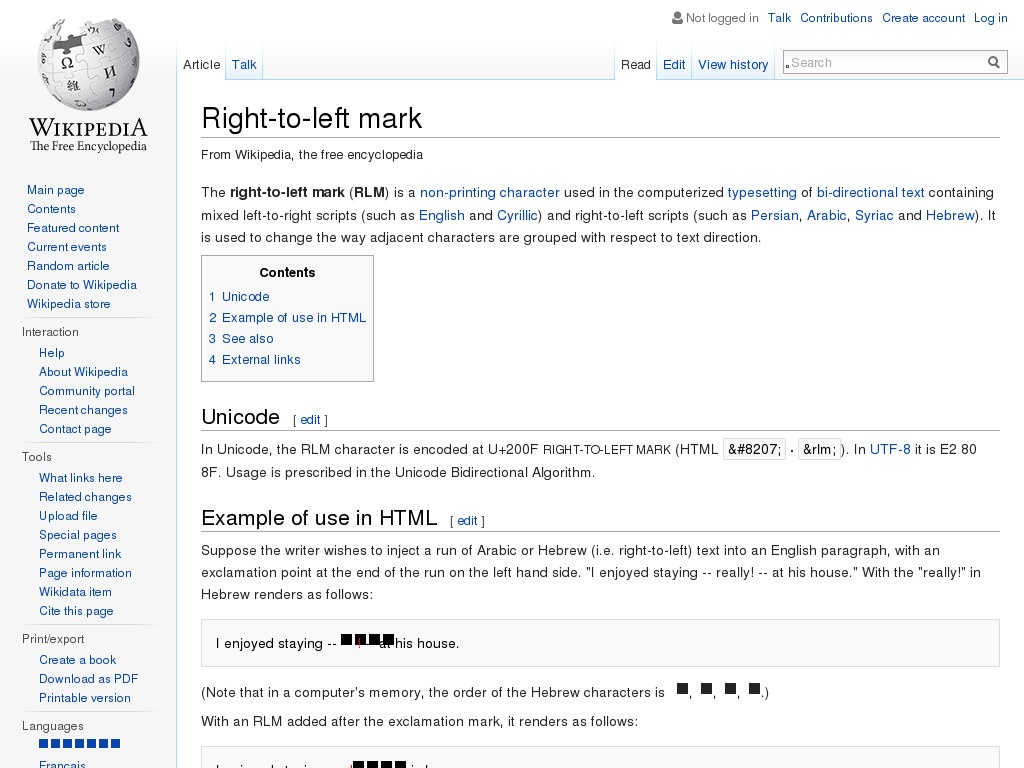This screenshot has height=768, width=1024.
Task: Open Contents sidebar link
Action: pos(51,209)
